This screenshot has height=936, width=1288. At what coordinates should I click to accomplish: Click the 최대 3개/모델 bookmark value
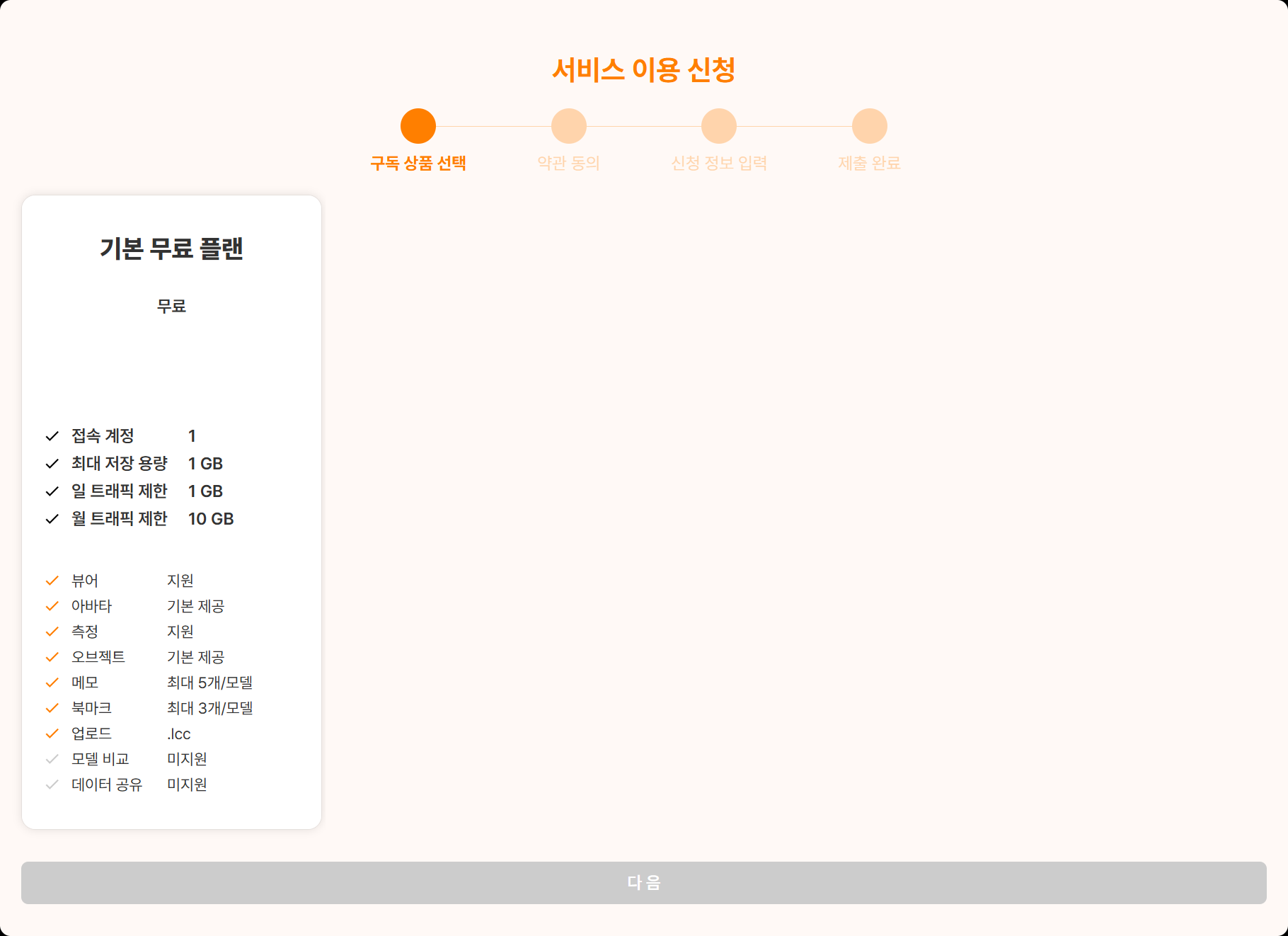click(x=210, y=708)
